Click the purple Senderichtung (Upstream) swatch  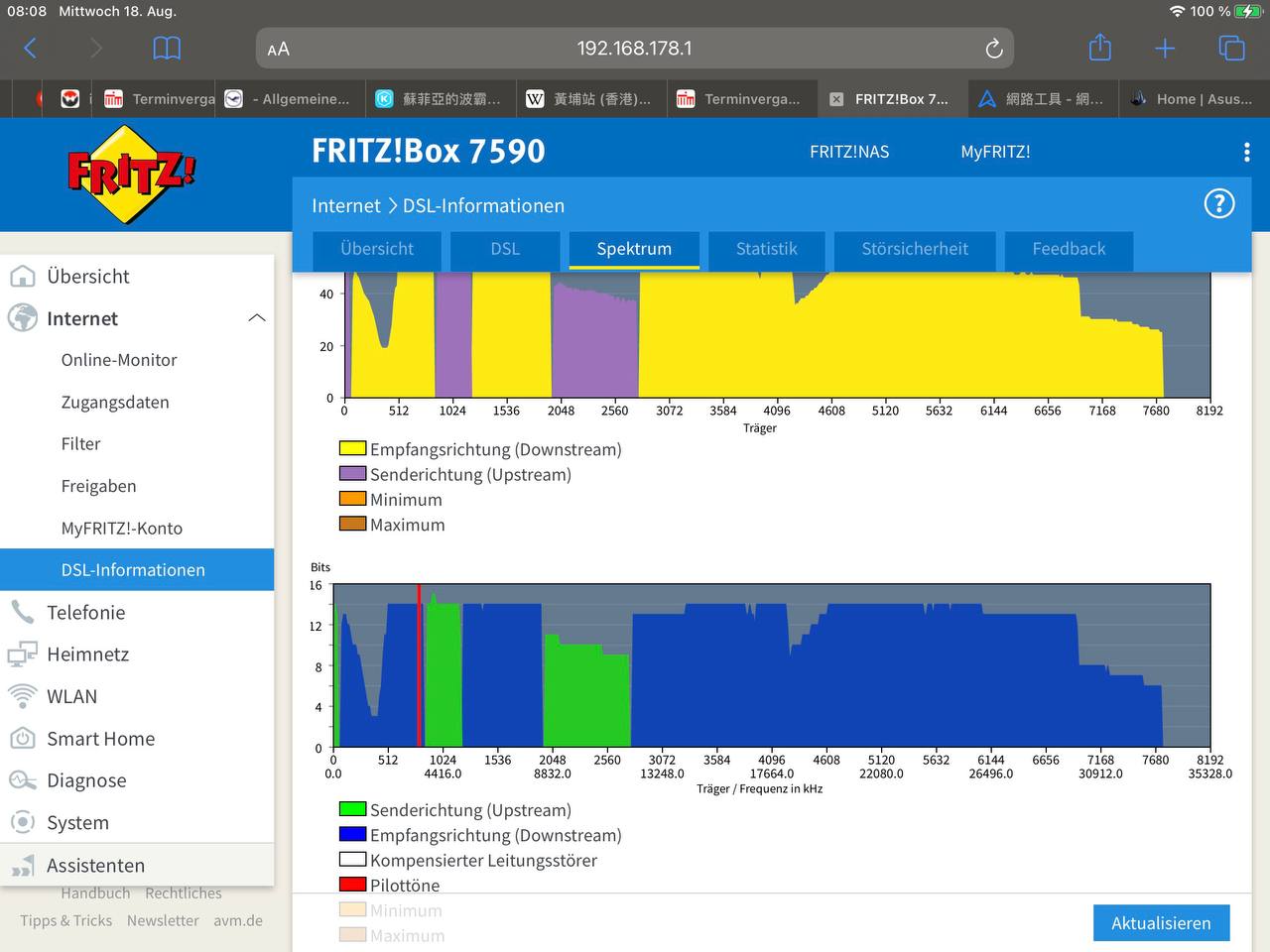353,474
